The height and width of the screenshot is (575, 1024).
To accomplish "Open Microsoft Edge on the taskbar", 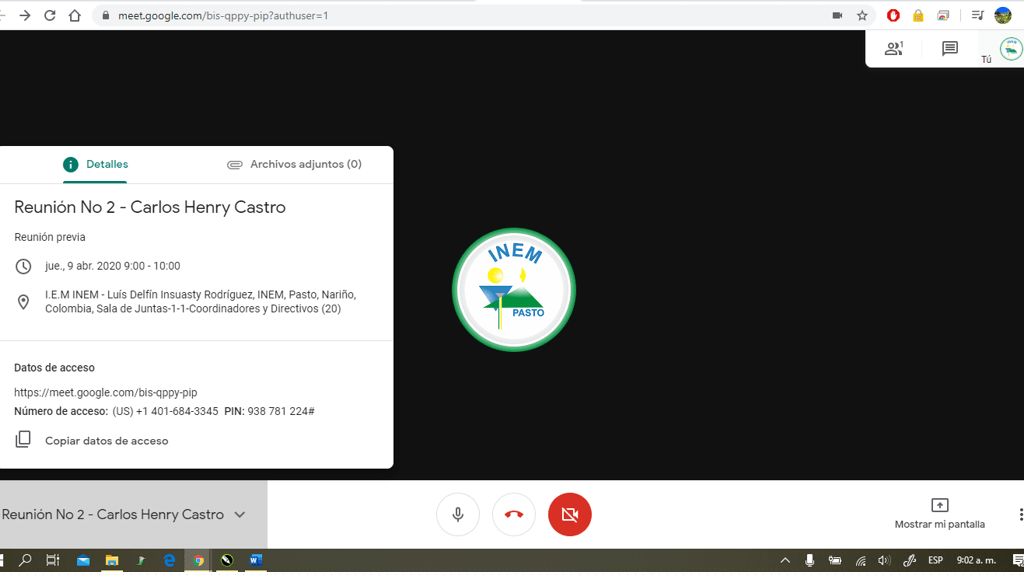I will click(169, 560).
